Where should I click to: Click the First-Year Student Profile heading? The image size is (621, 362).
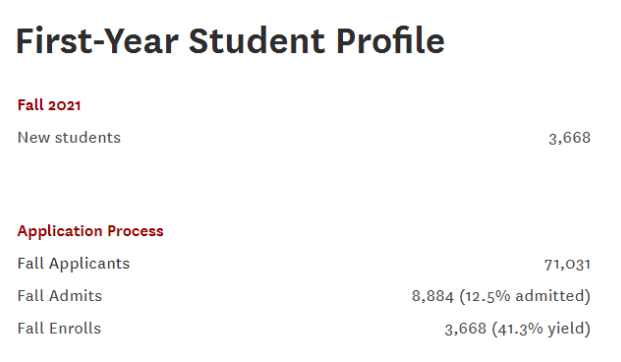(x=230, y=41)
